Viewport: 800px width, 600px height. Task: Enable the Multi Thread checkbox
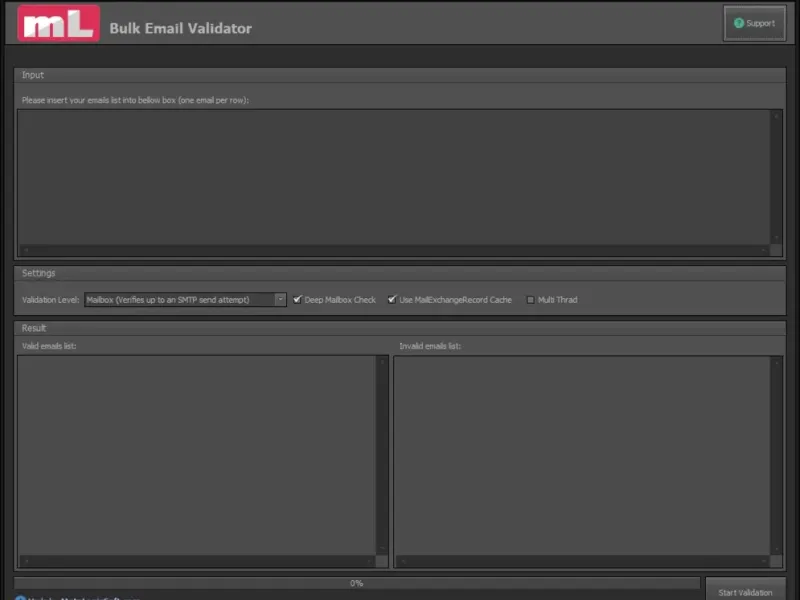point(530,300)
